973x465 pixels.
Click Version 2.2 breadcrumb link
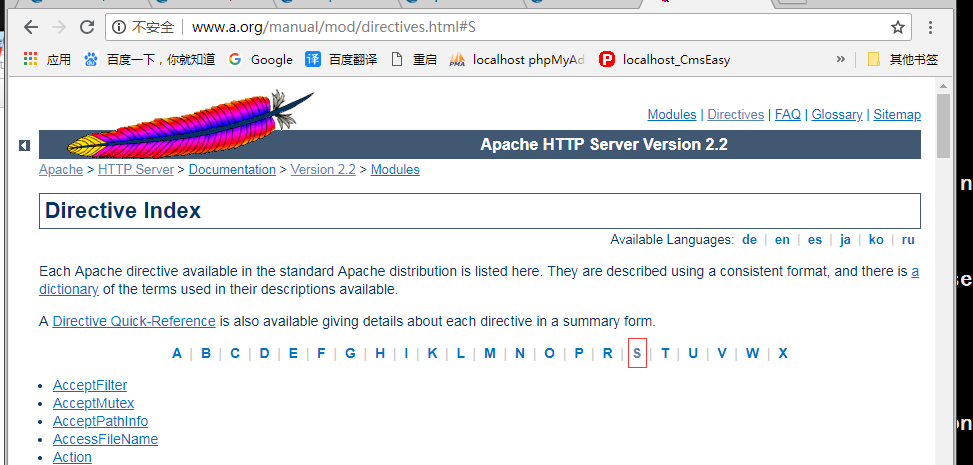[x=323, y=169]
